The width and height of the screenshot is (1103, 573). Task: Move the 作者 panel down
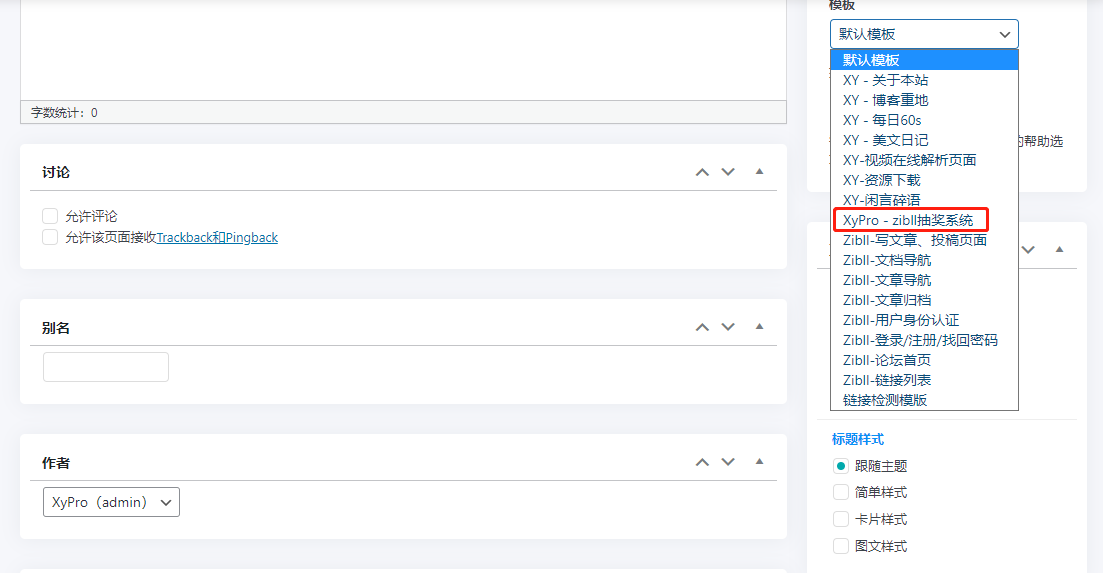[x=728, y=462]
